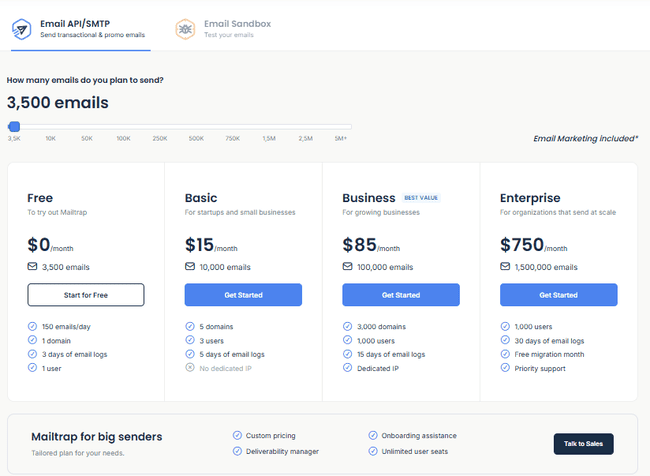Set slider to the 100K mark

click(124, 138)
